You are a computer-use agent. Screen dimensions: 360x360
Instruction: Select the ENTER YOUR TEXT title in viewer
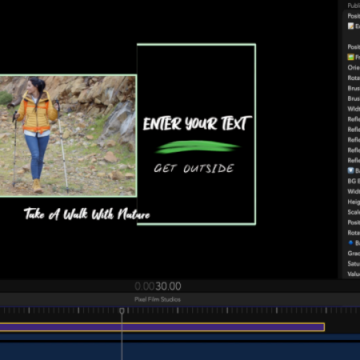tap(197, 124)
